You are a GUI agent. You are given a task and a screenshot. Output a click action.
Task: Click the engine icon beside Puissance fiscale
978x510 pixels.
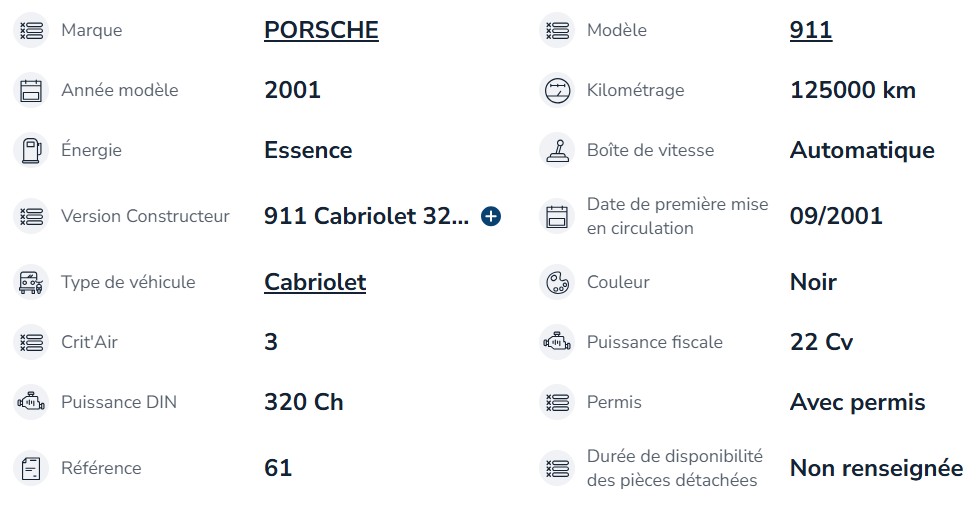(557, 342)
